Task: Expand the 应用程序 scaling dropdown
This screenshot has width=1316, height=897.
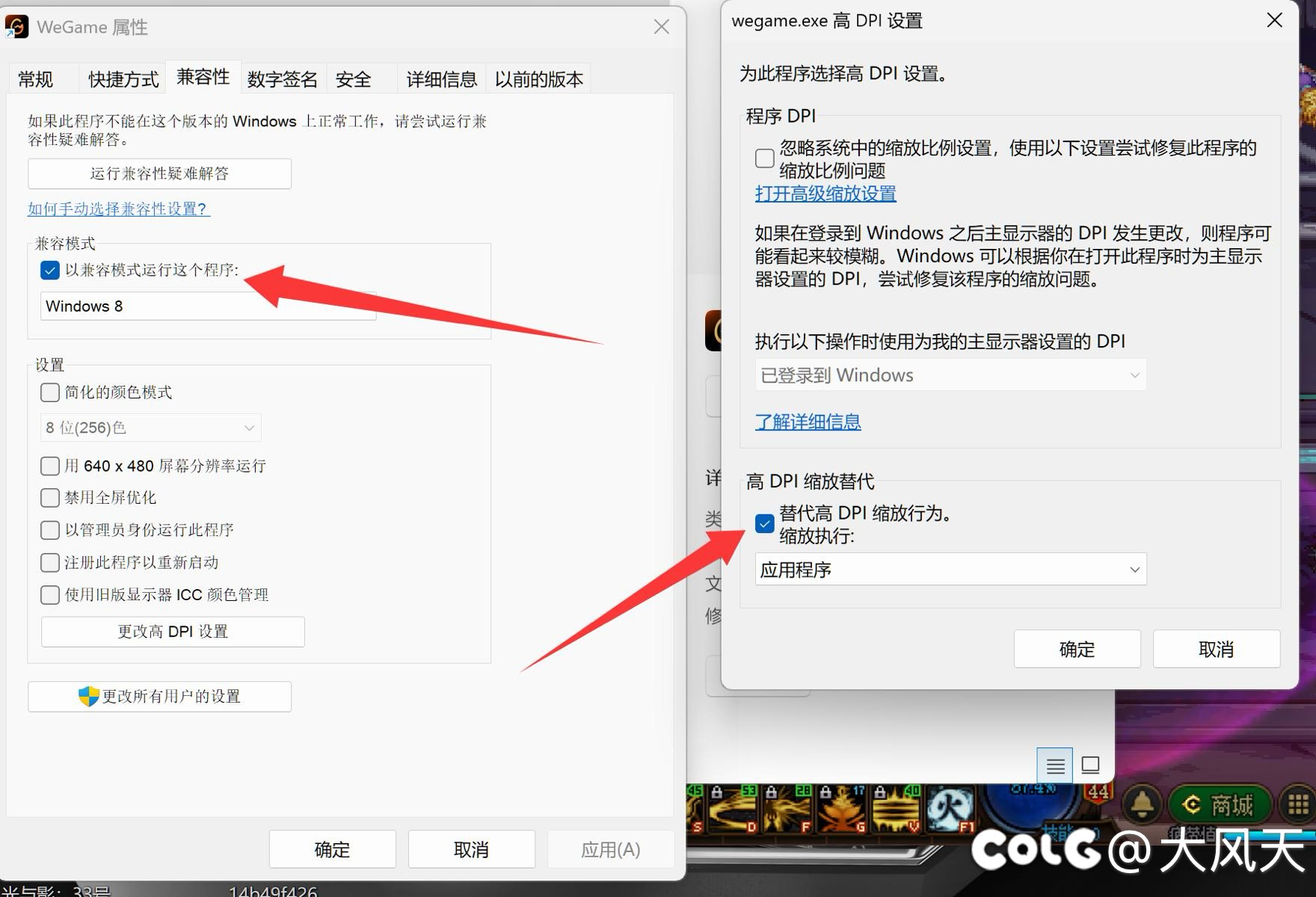Action: point(950,570)
